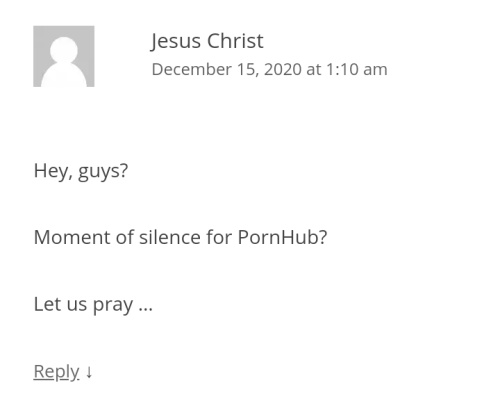Click the word "Jesus" in the author name
This screenshot has width=500, height=415.
[175, 41]
